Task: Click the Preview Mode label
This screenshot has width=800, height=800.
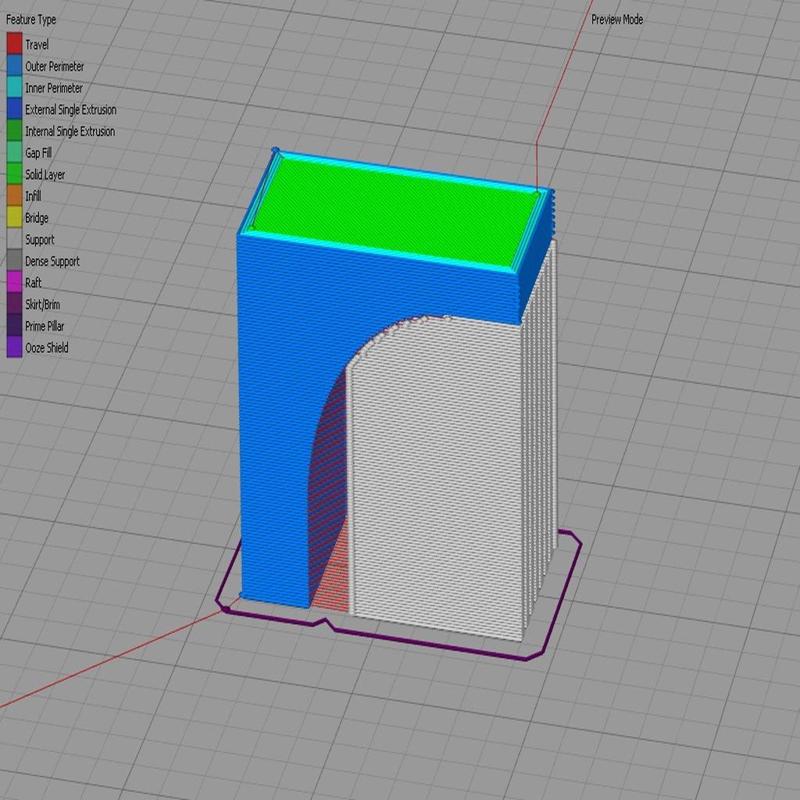Action: (x=617, y=20)
